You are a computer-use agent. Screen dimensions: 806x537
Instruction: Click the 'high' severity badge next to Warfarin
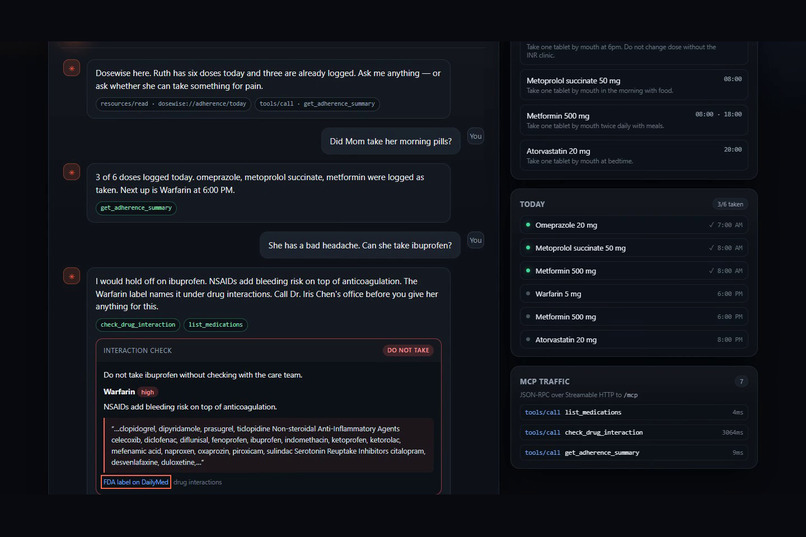click(148, 392)
